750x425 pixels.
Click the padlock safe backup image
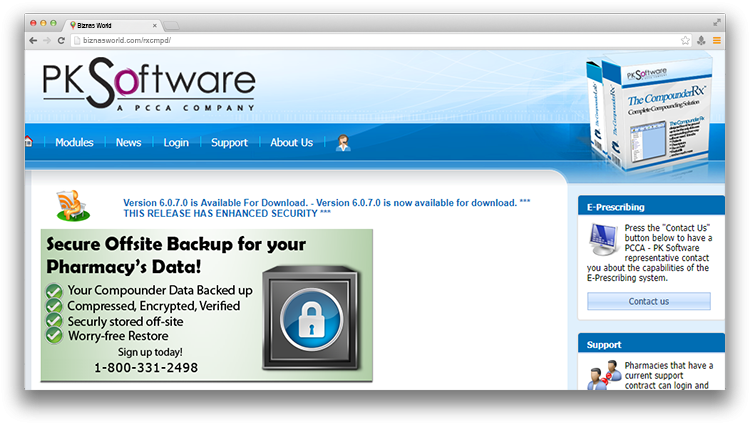tap(306, 323)
